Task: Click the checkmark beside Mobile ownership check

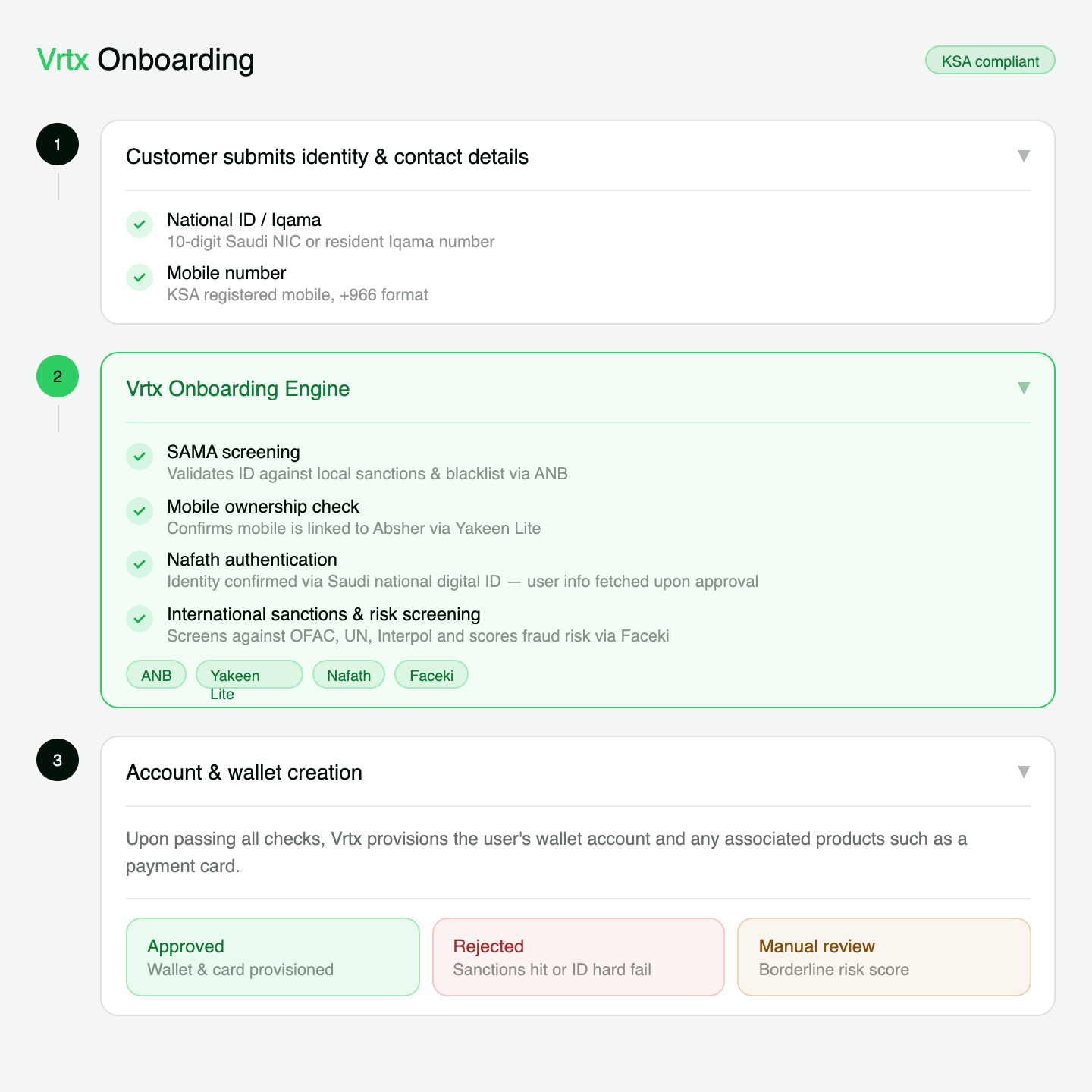Action: 140,511
